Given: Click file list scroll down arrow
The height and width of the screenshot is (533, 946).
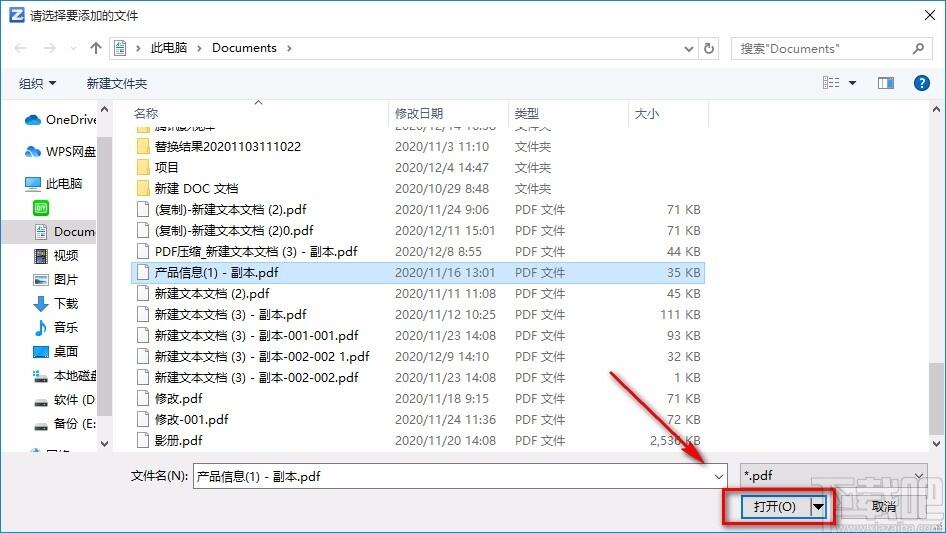Looking at the screenshot, I should coord(937,444).
